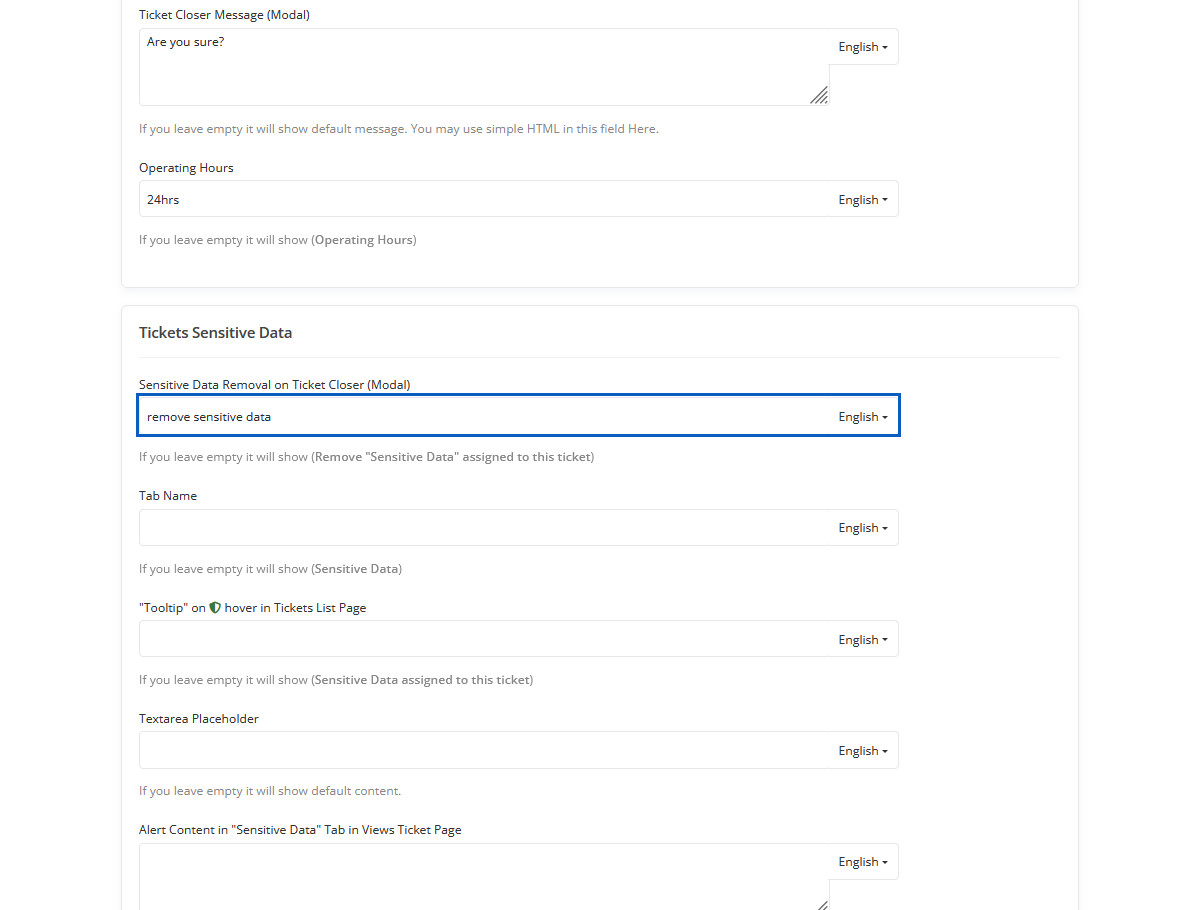
Task: Click hint 'Remove Sensitive Data assigned to this ticket'
Action: pos(367,457)
